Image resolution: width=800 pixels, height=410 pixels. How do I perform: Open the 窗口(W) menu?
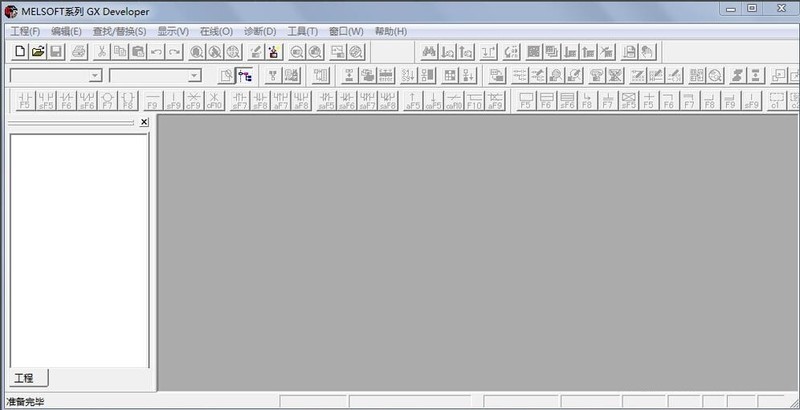pyautogui.click(x=346, y=32)
